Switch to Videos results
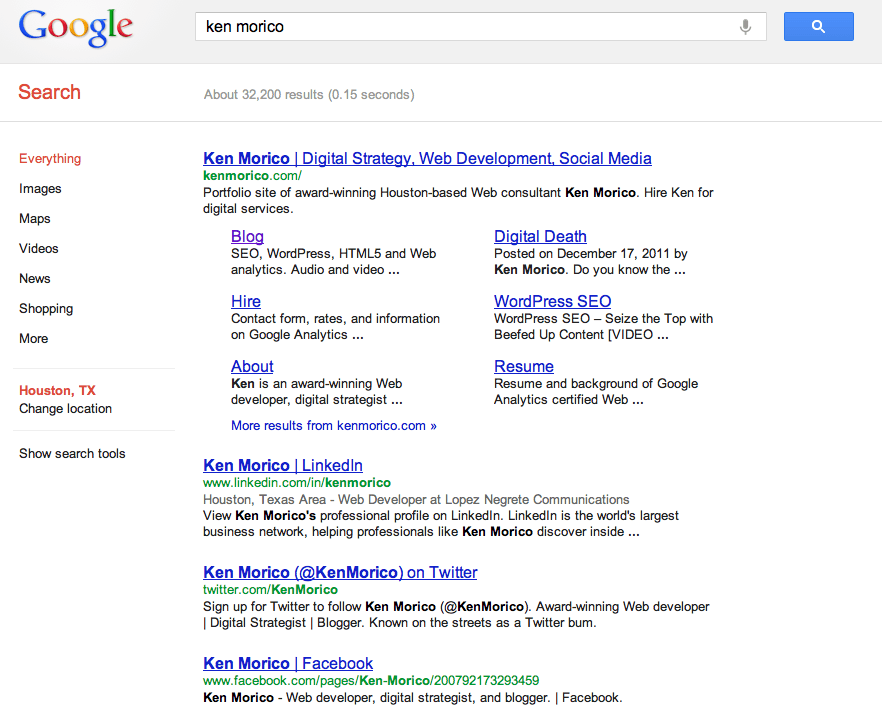882x715 pixels. point(38,248)
